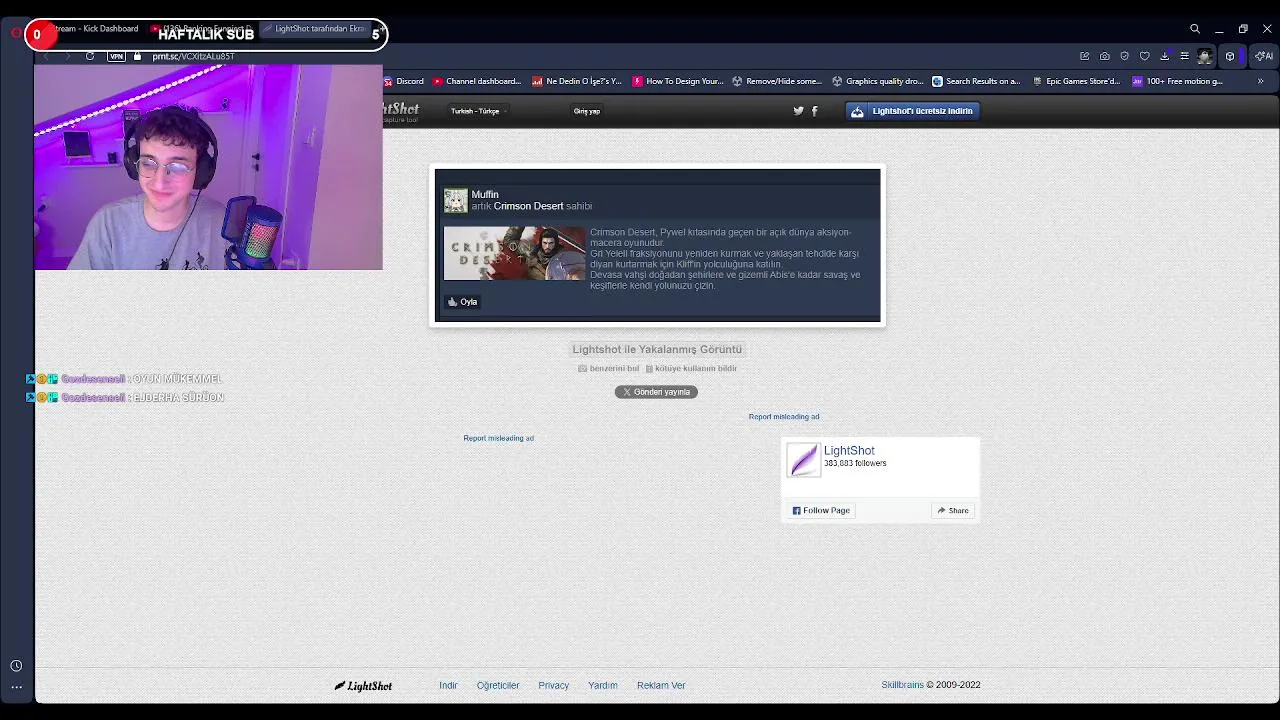
Task: Open the Reklam Ver footer link
Action: 661,686
